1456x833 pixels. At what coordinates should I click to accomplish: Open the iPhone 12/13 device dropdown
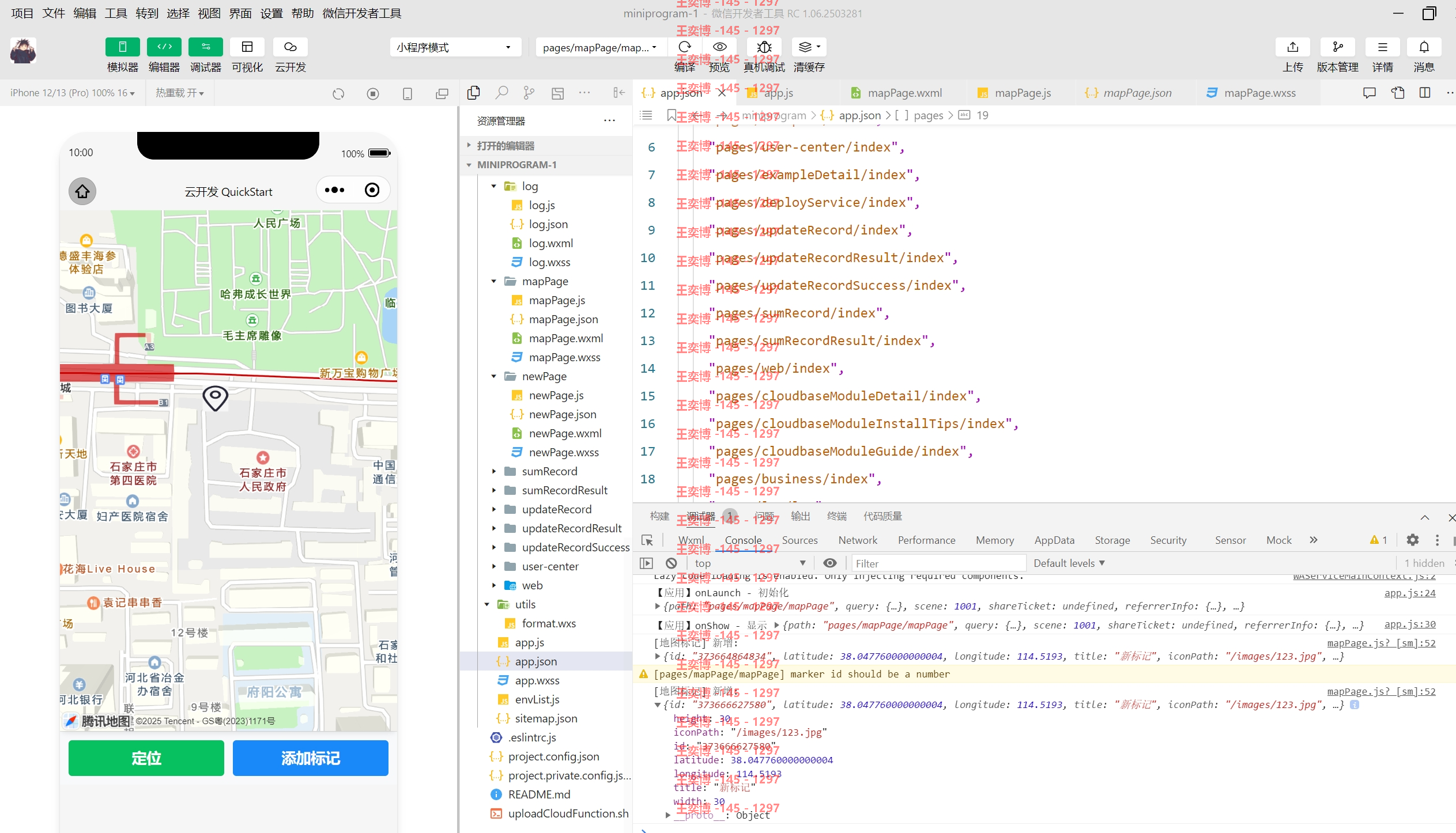73,93
